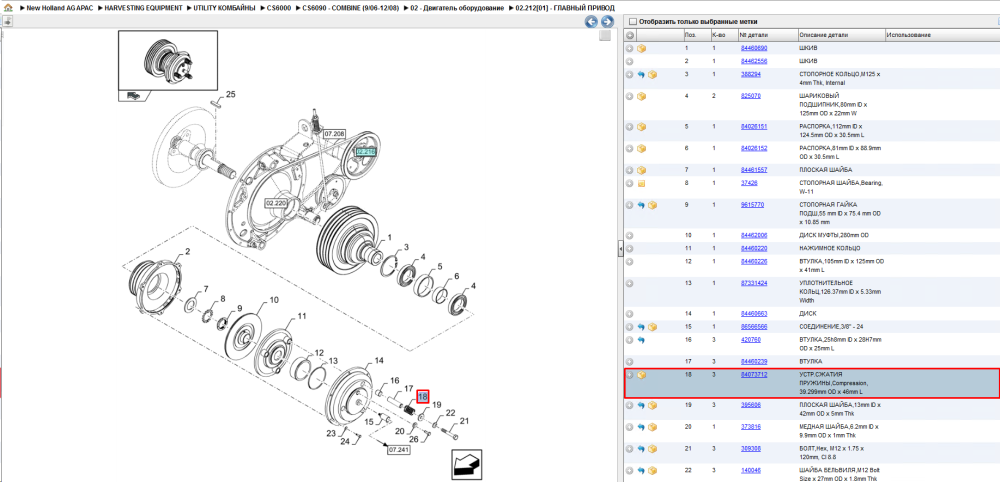Navigate to '02 - Двигатель оборудование' breadcrumb
Viewport: 1000px width, 482px height.
457,8
